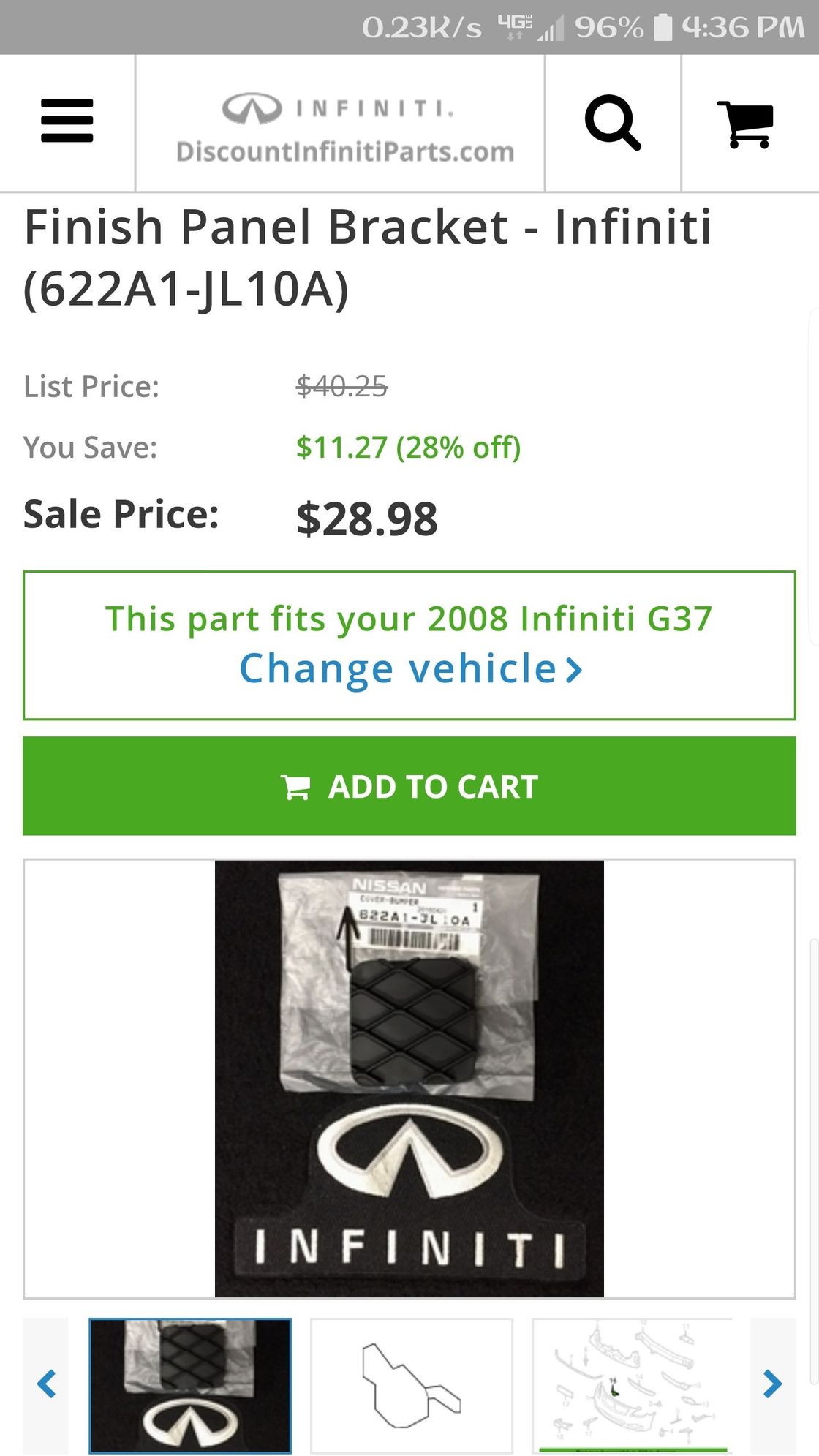This screenshot has width=819, height=1456.
Task: Expand Change vehicle chevron
Action: click(x=575, y=670)
